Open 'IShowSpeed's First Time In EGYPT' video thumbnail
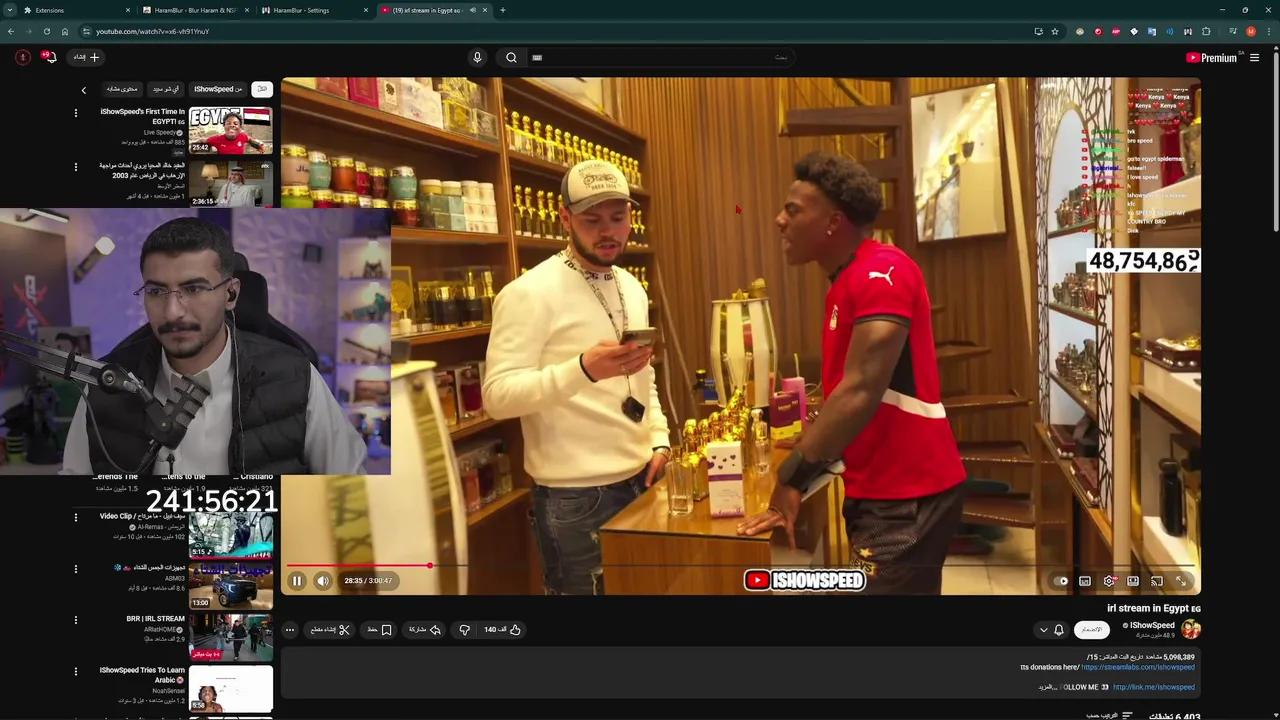This screenshot has height=720, width=1280. coord(231,131)
